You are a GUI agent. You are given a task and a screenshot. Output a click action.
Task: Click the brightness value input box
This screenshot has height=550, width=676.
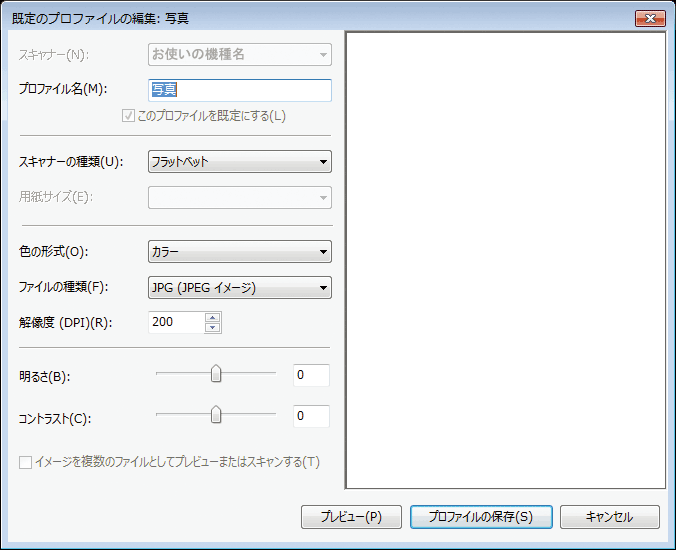click(x=311, y=375)
